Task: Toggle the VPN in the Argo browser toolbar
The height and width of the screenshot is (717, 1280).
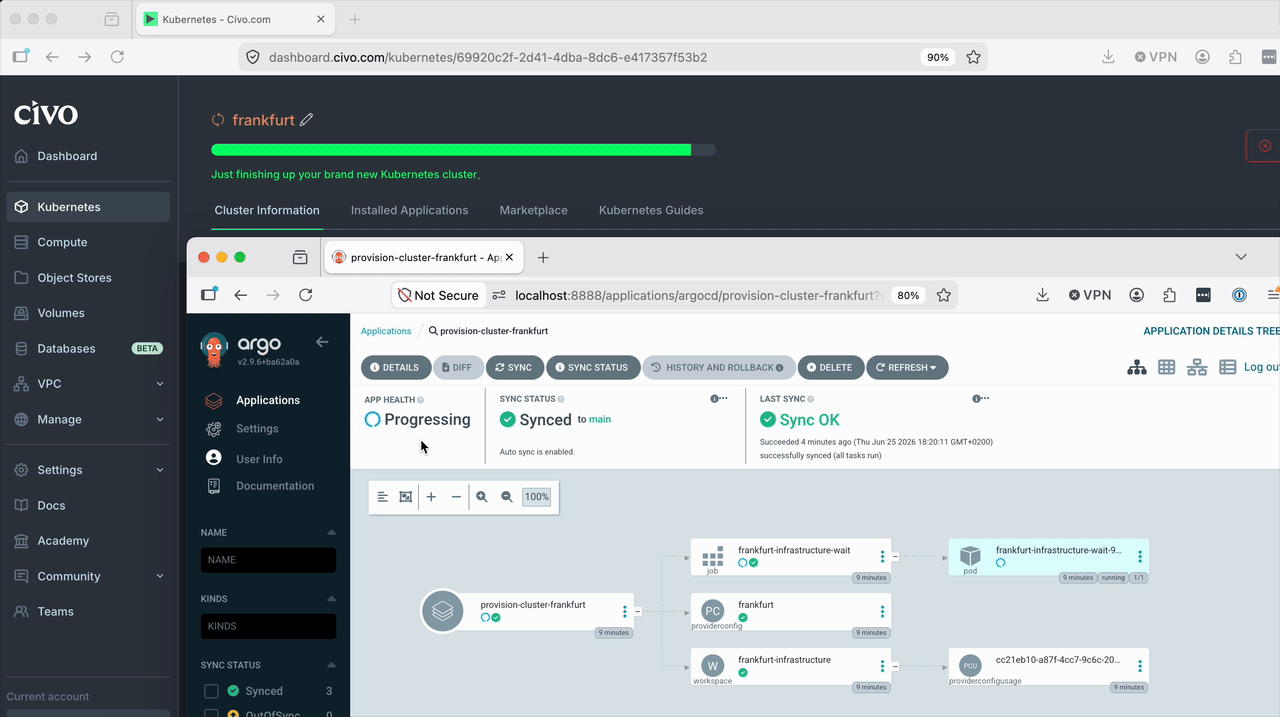Action: [1090, 295]
